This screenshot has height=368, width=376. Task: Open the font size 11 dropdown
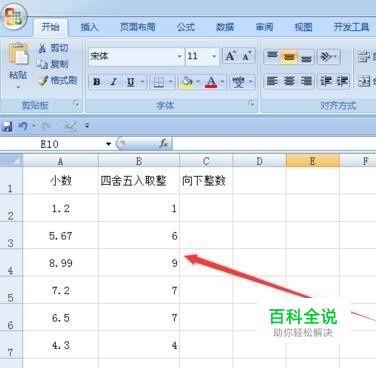214,56
